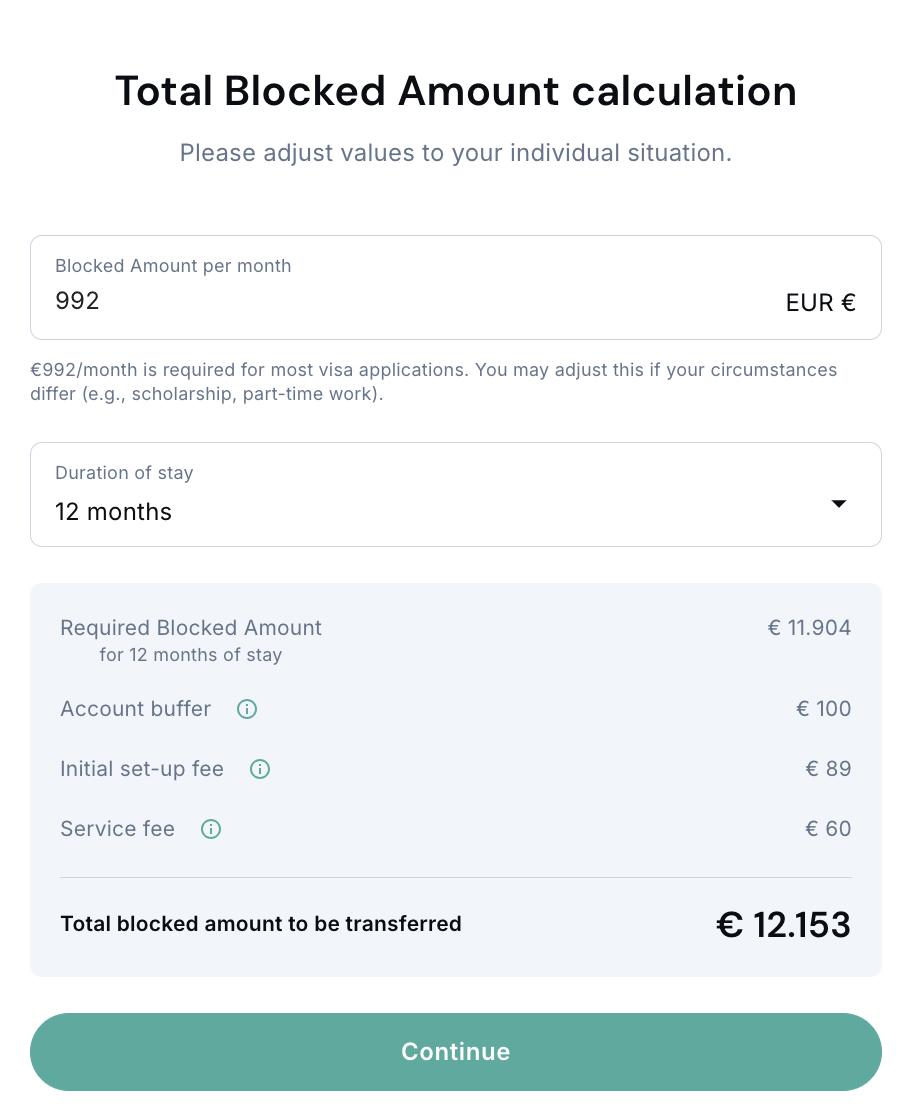Click the "Total blocked amount to be transferred" label
The image size is (922, 1118).
point(261,924)
